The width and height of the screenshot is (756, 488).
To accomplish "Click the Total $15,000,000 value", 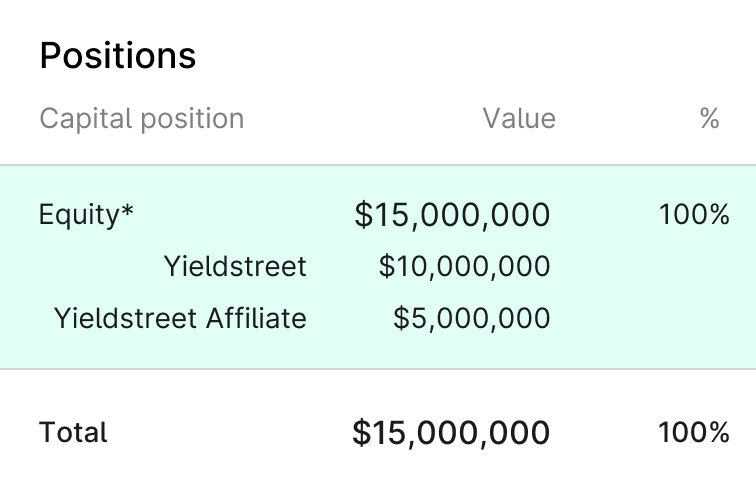I will 451,433.
